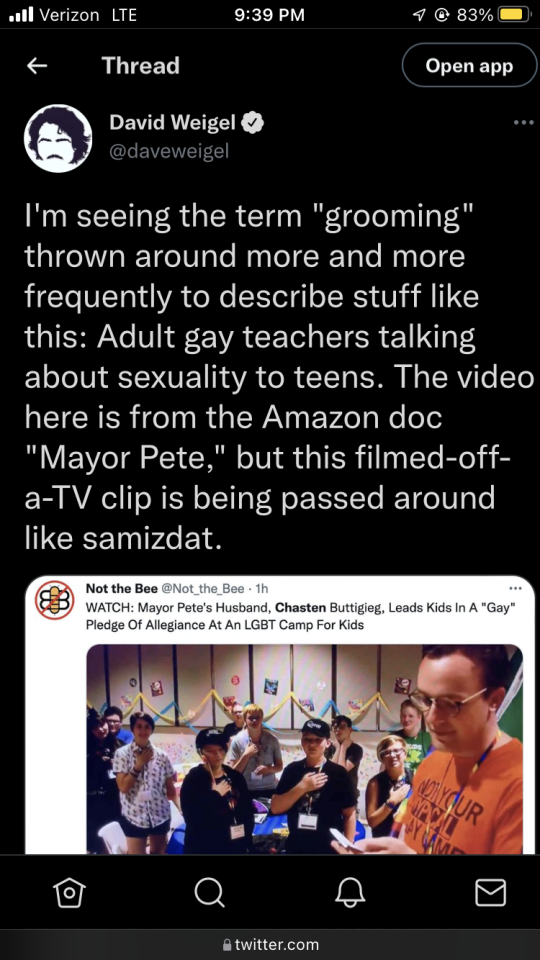Image resolution: width=540 pixels, height=960 pixels.
Task: Click David Weigel's profile avatar
Action: click(58, 138)
